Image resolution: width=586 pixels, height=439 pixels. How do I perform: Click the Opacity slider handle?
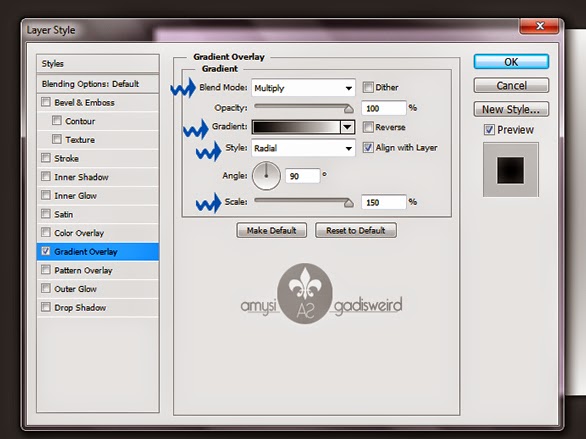point(349,109)
